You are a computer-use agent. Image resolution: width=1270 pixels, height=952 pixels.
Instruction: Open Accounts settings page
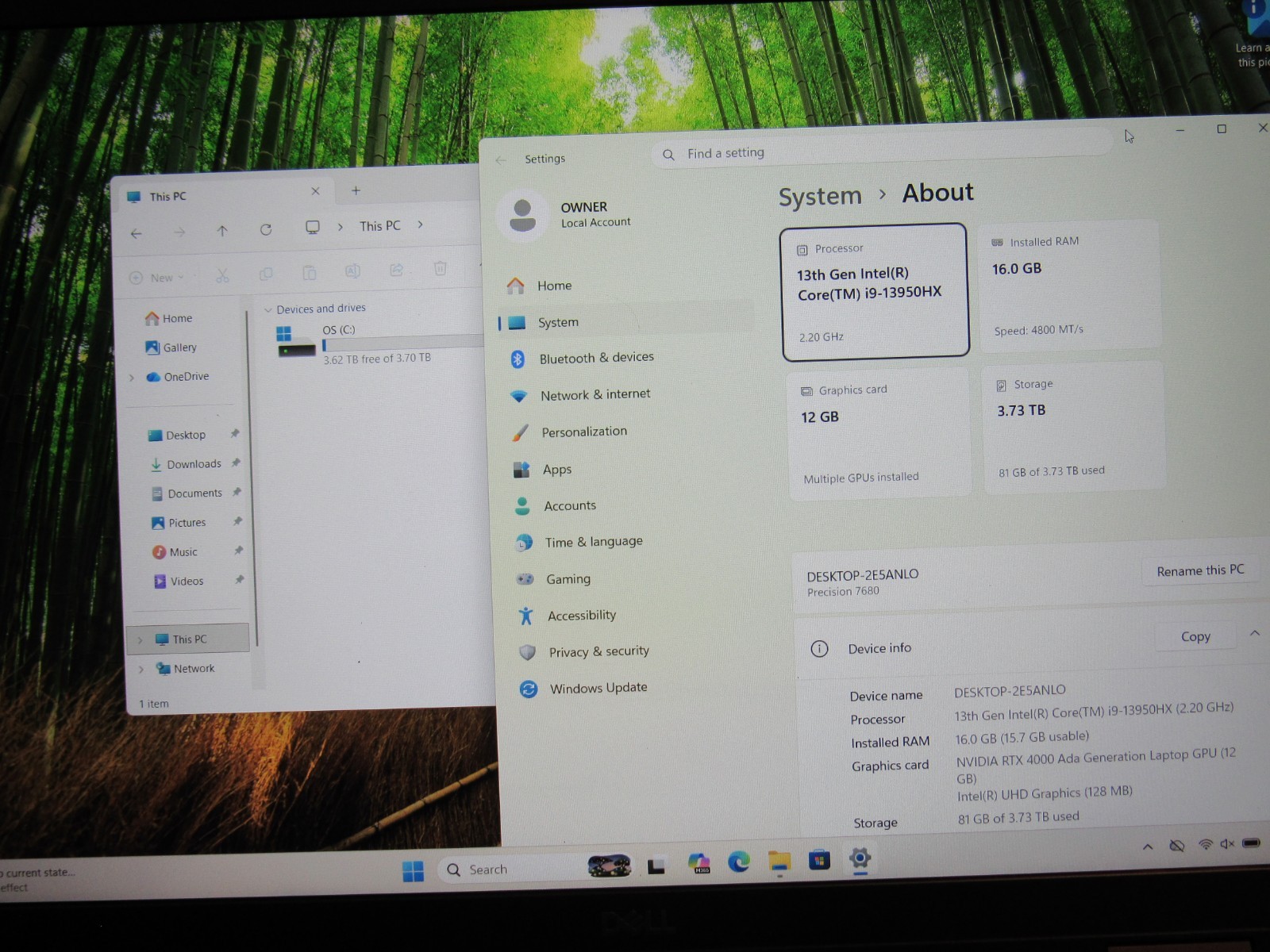[569, 505]
